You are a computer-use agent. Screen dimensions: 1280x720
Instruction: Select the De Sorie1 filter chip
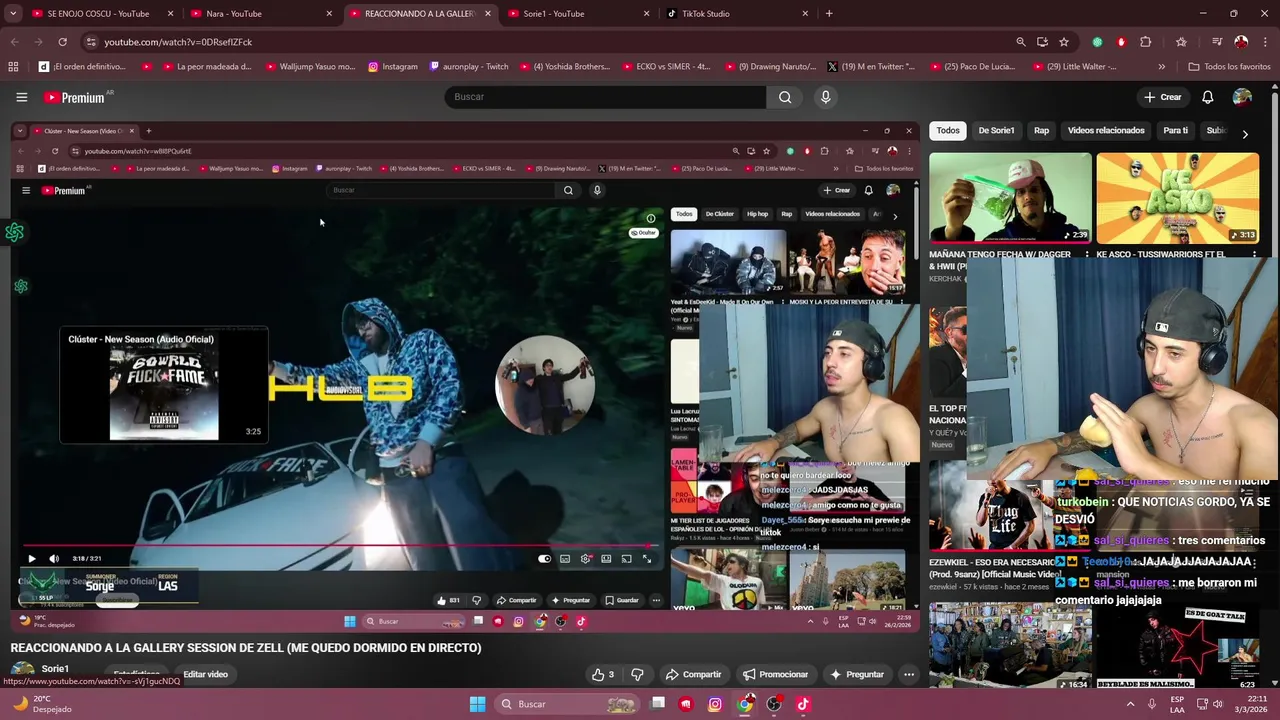(996, 131)
